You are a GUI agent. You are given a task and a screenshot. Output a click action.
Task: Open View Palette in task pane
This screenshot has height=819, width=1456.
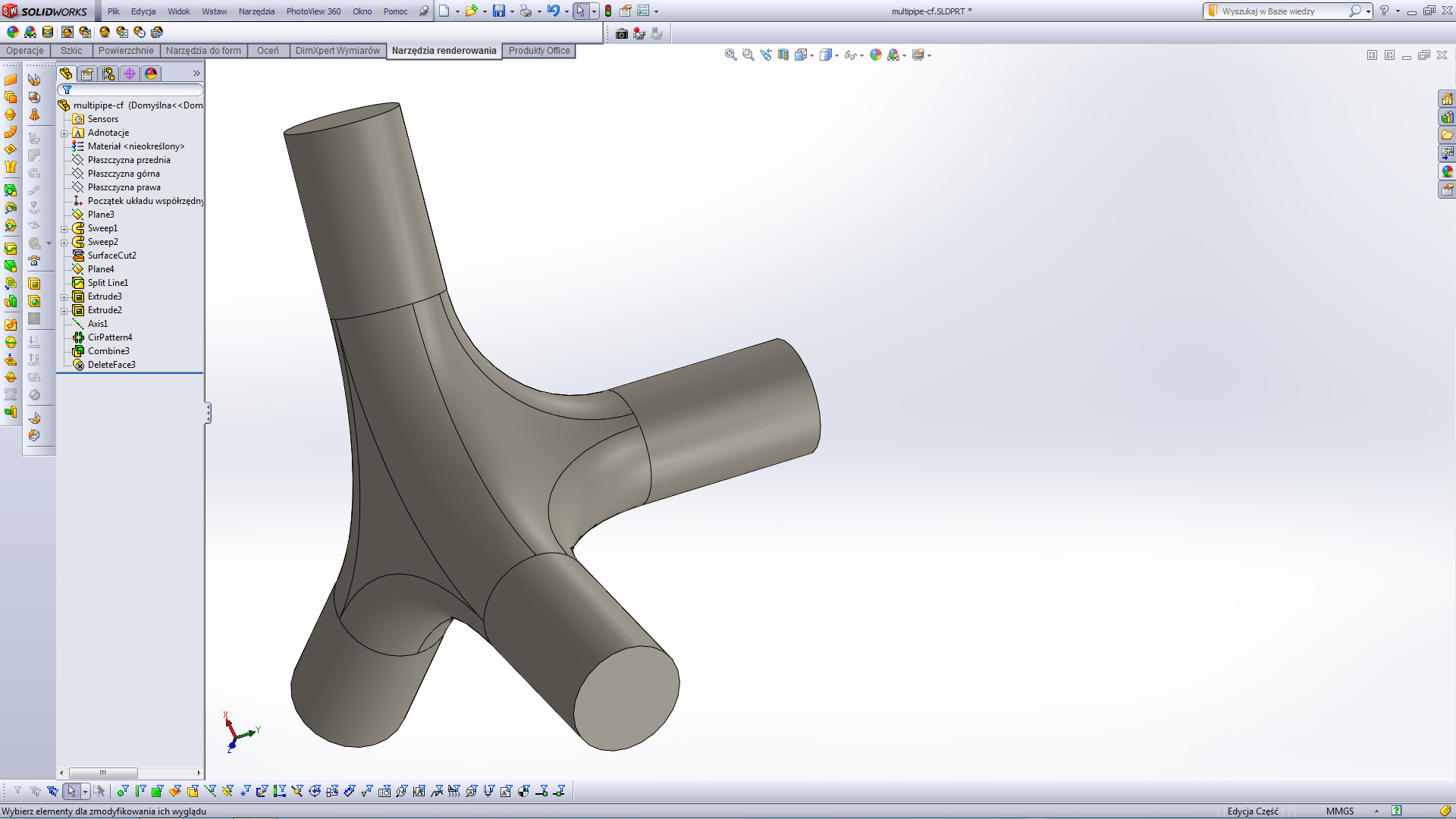[1447, 153]
